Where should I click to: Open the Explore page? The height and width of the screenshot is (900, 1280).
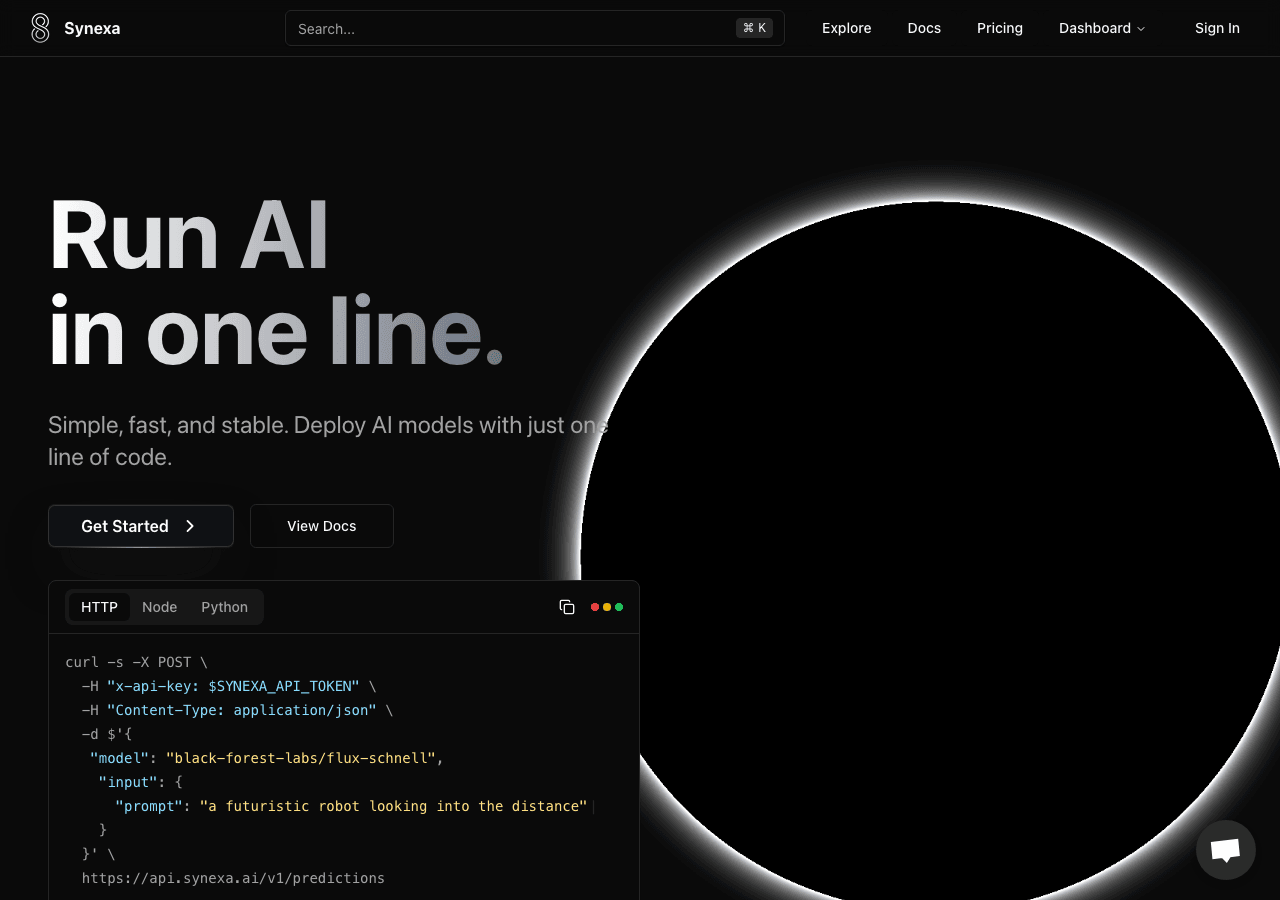(847, 28)
